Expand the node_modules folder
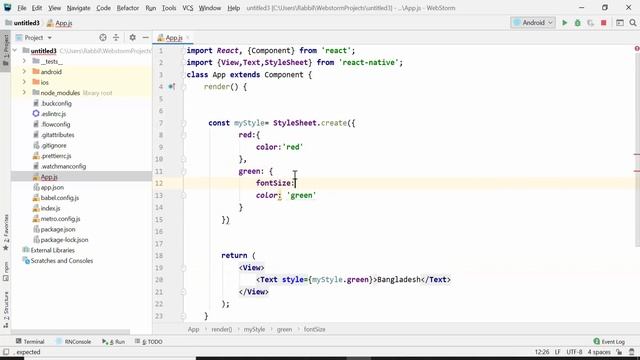 [24, 93]
